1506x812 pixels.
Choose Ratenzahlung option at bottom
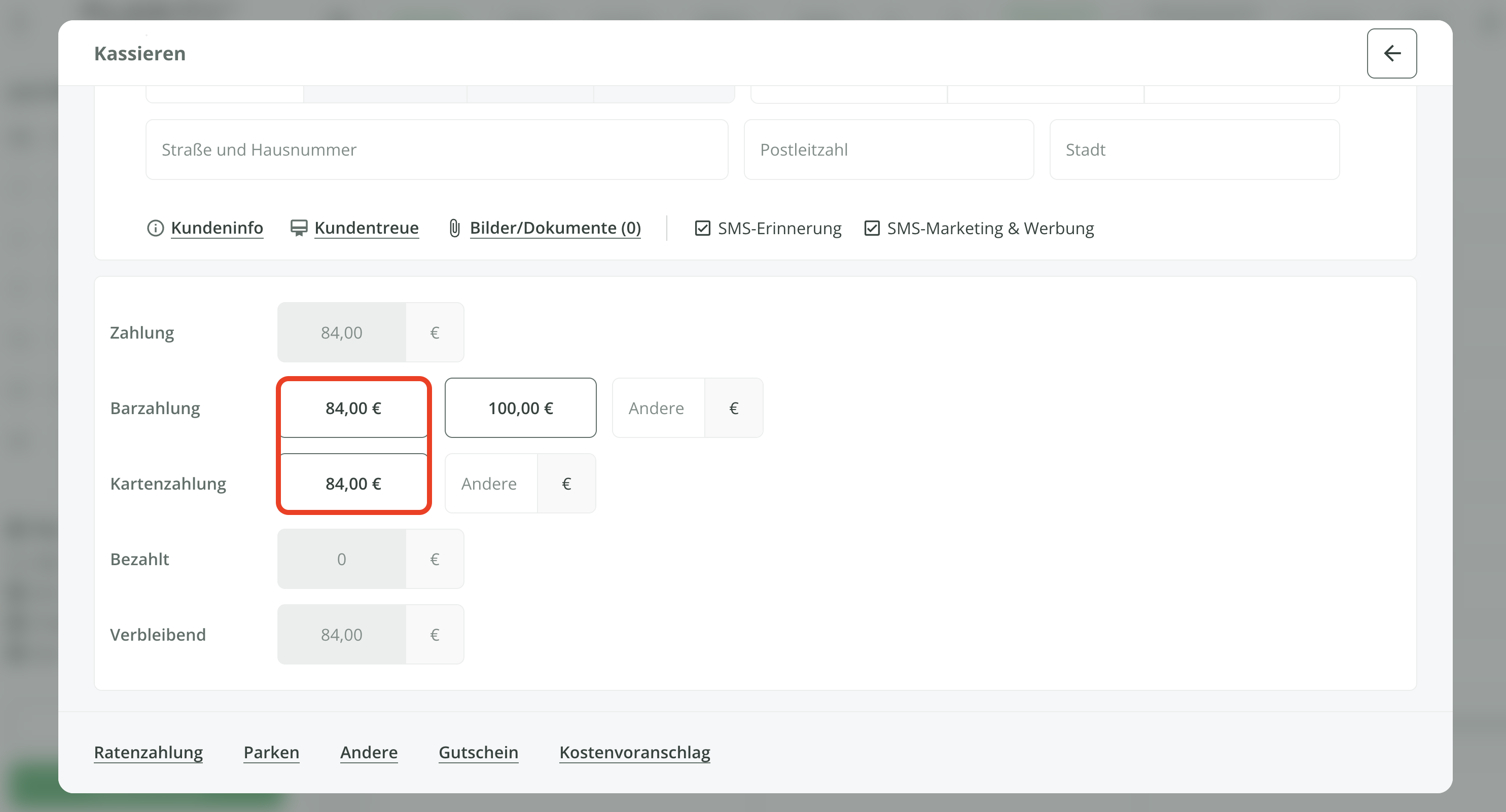(x=149, y=752)
